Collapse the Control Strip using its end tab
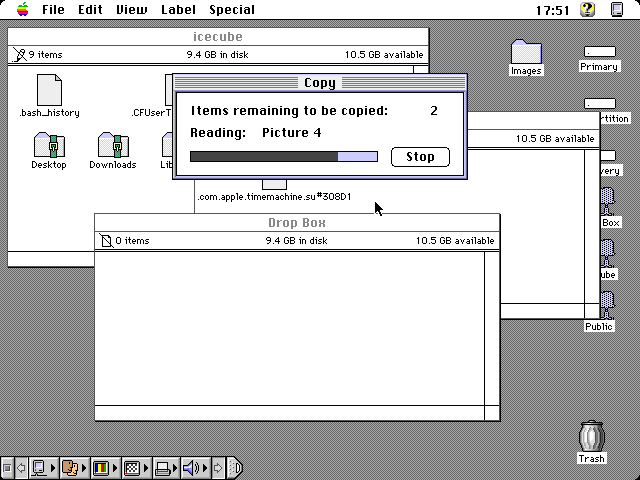640x480 pixels. [235, 468]
